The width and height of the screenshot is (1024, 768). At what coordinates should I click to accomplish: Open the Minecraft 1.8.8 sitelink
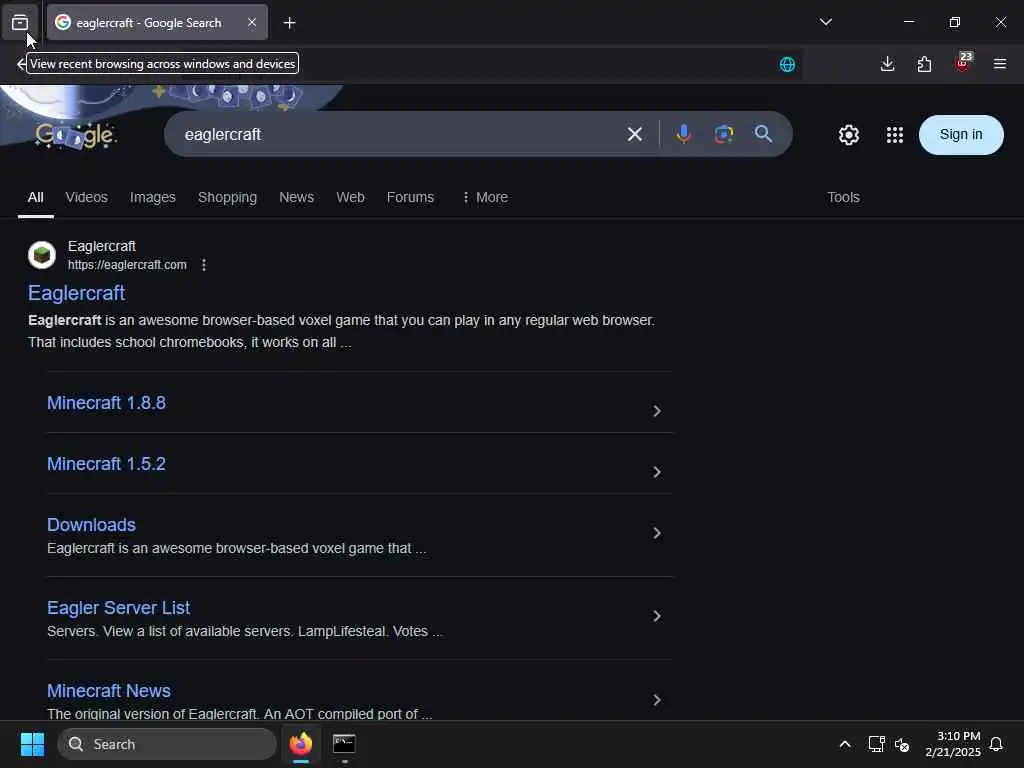click(106, 403)
